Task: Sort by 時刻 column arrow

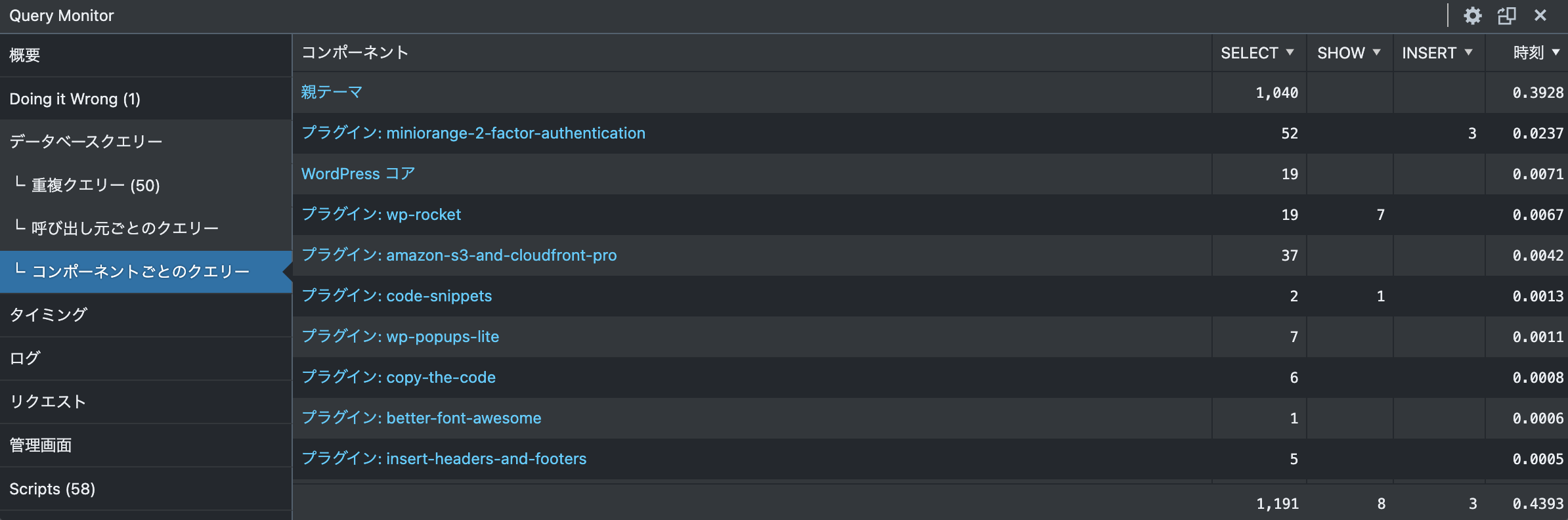Action: 1556,53
